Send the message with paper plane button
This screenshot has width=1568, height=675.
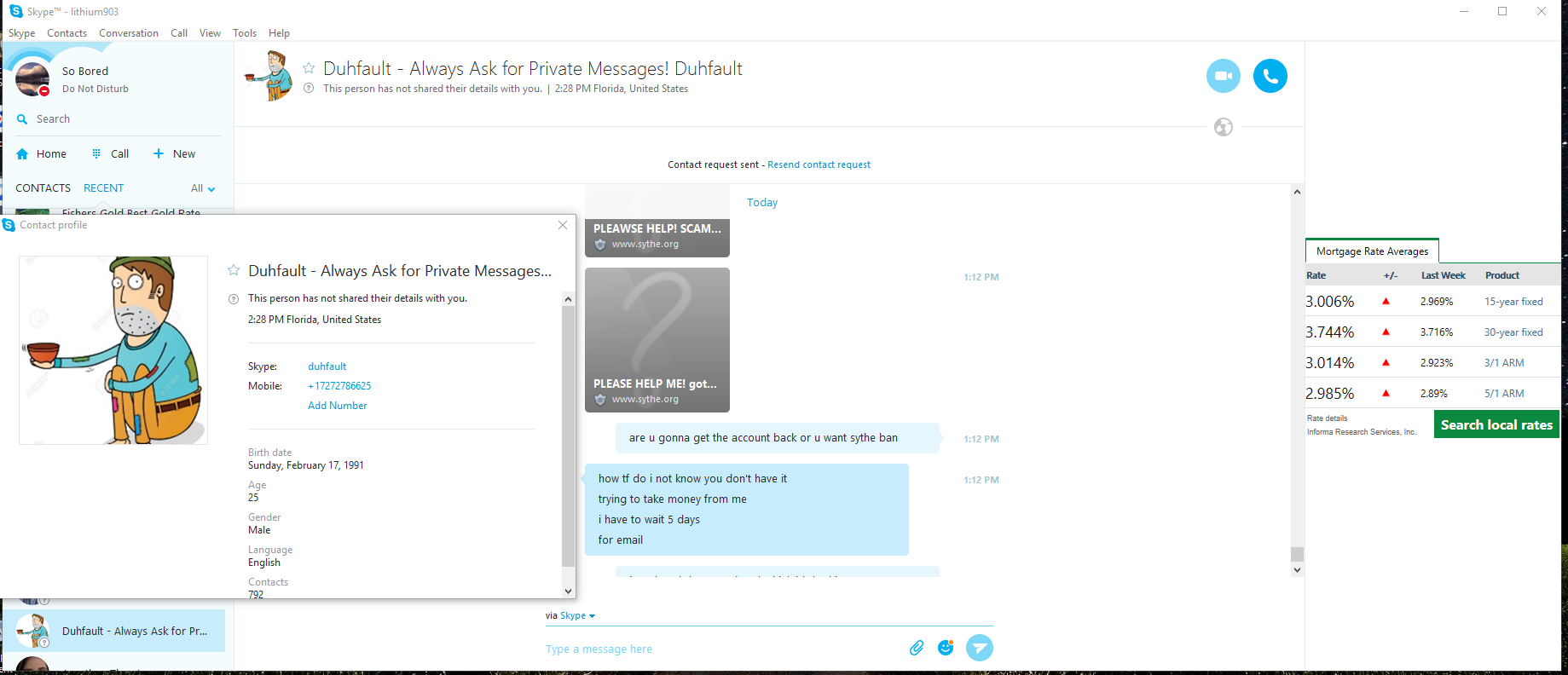[980, 648]
